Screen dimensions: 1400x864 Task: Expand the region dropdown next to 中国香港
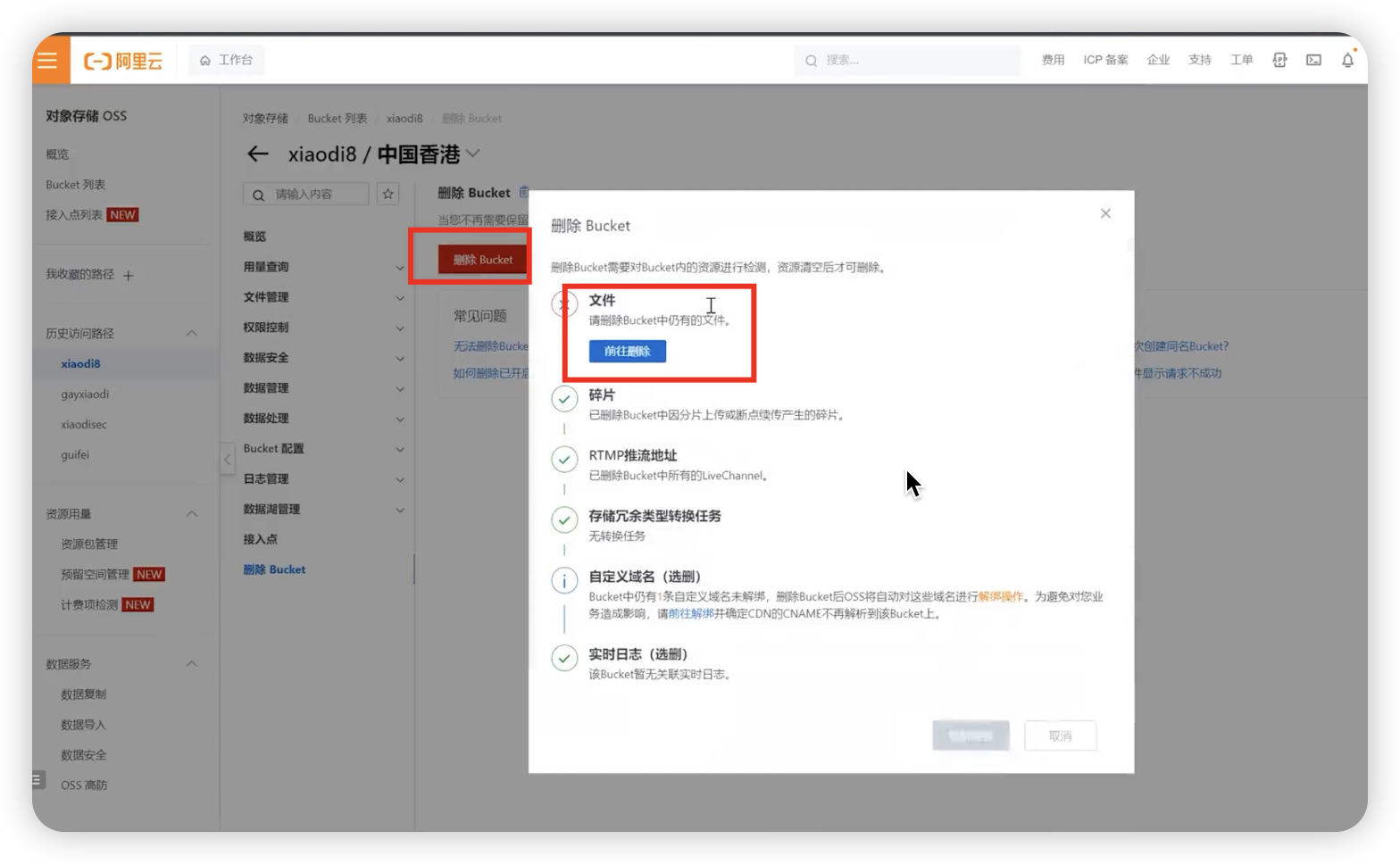473,154
